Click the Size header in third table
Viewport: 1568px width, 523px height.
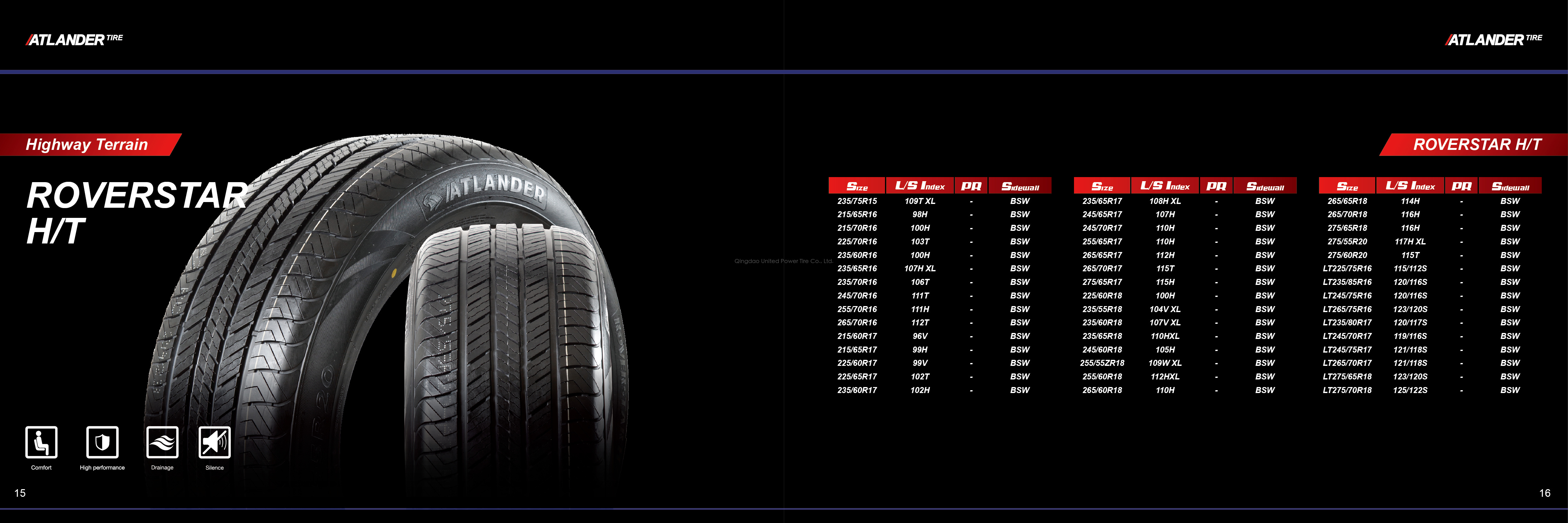[1347, 186]
